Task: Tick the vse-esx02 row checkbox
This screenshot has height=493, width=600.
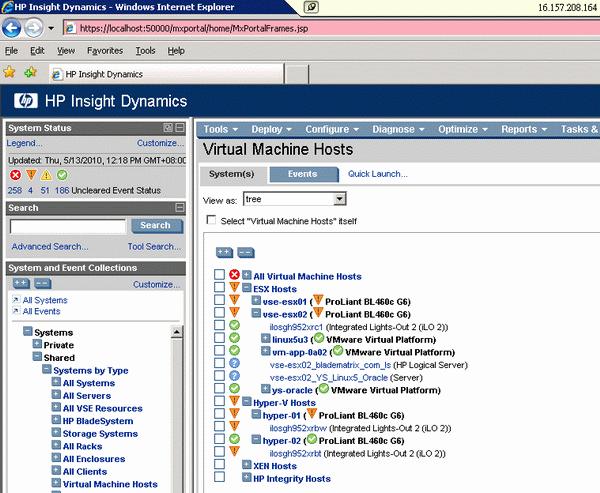Action: 219,312
